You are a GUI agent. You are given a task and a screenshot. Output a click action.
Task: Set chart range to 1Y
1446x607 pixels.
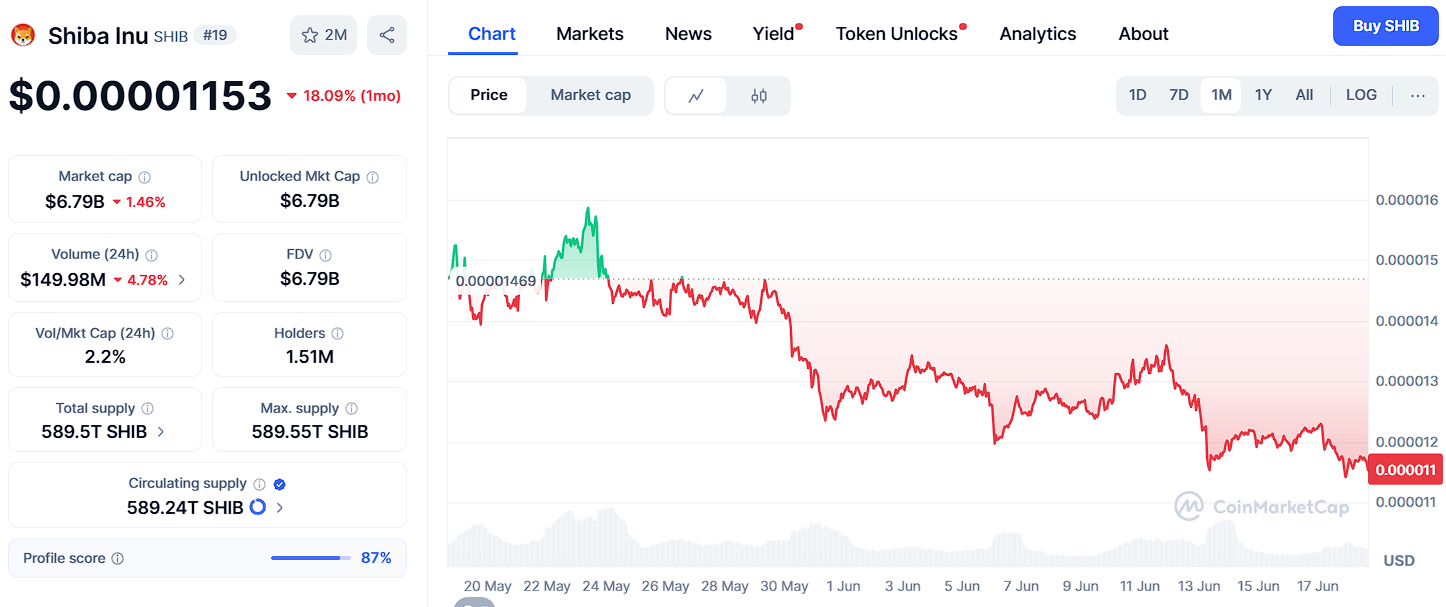[1263, 95]
